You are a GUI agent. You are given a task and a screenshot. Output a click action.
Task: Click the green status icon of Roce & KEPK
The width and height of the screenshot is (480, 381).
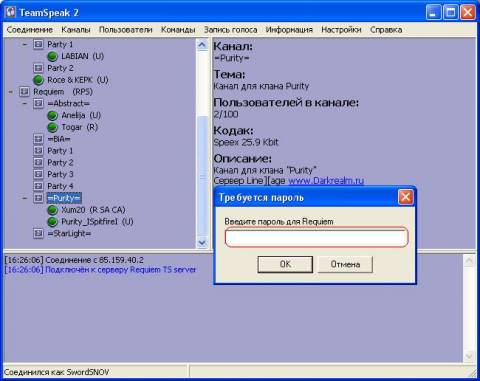[x=38, y=80]
